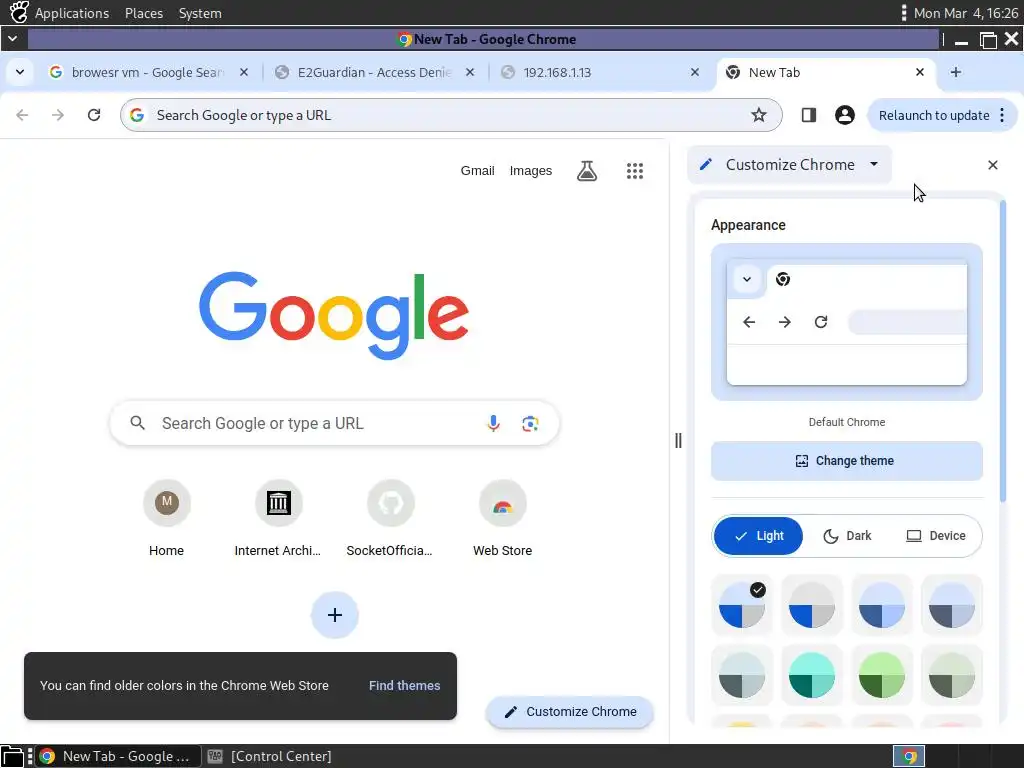
Task: Click Relaunch to update
Action: [934, 115]
